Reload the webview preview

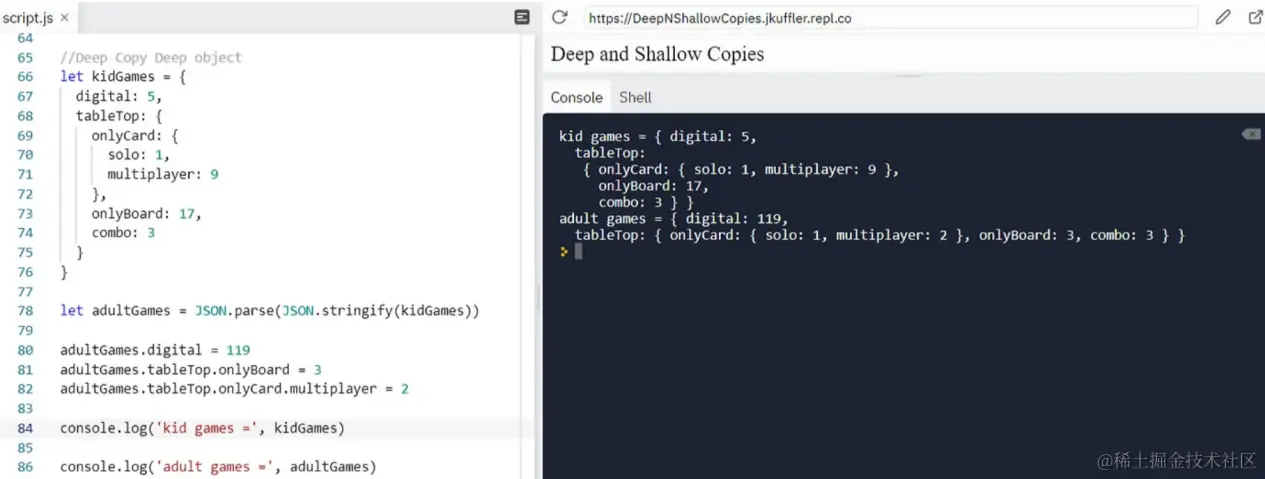[x=560, y=17]
